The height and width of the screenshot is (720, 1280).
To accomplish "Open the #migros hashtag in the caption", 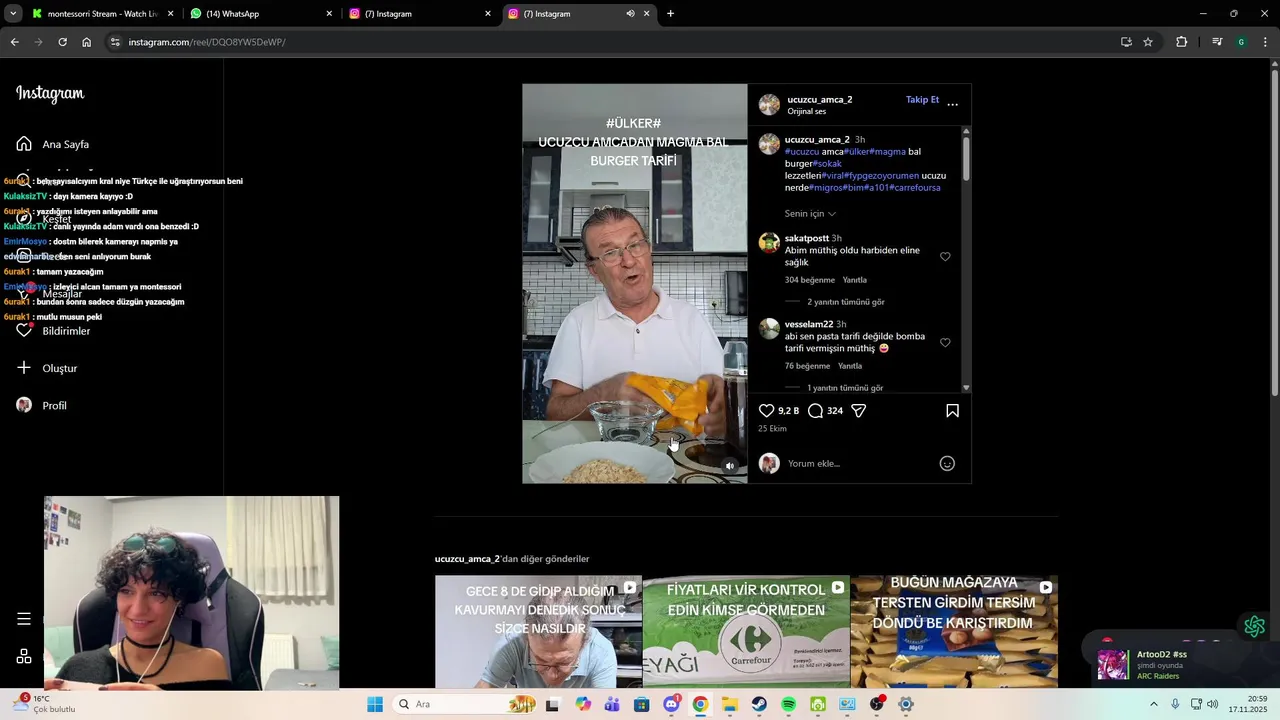I will click(826, 188).
